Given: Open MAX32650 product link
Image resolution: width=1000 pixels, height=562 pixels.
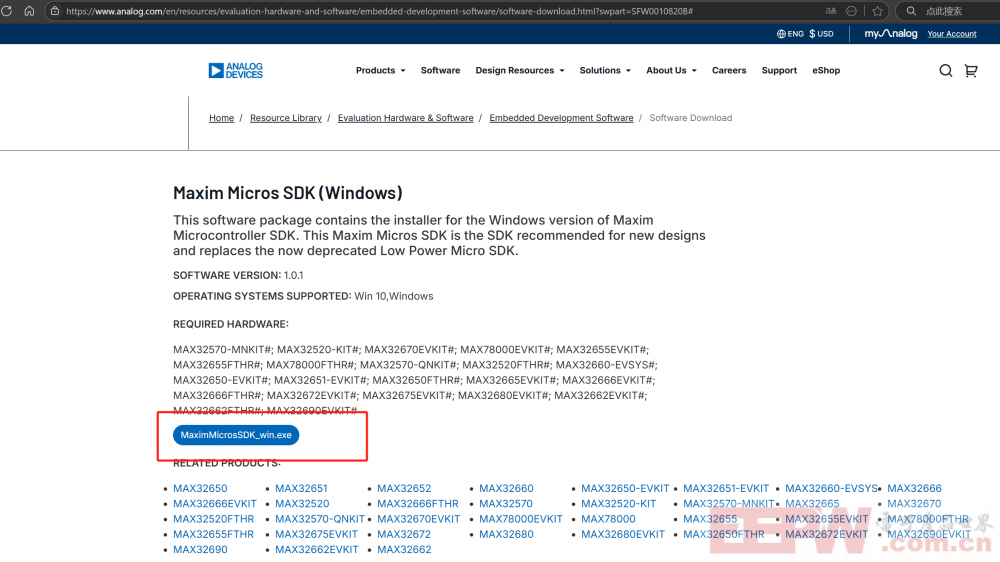Looking at the screenshot, I should (200, 489).
